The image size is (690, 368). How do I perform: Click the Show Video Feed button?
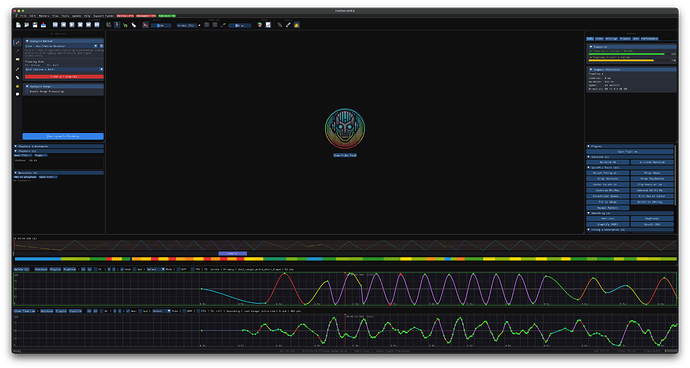(345, 155)
